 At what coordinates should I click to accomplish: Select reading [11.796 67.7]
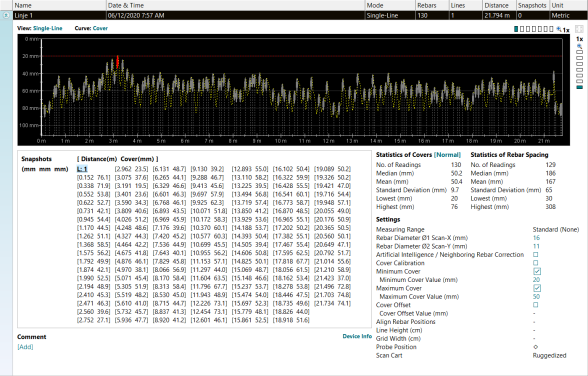tap(208, 287)
